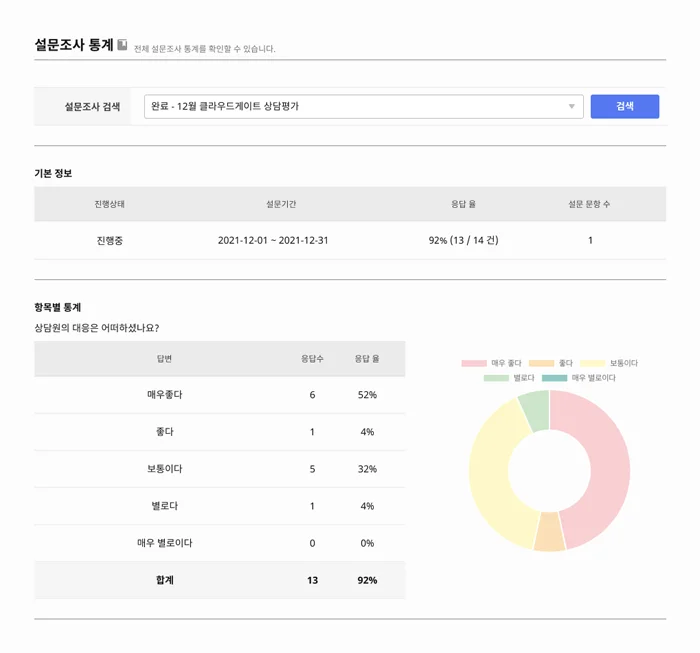Image resolution: width=700 pixels, height=653 pixels.
Task: Click the 92% (13 / 14 건) cell
Action: tap(463, 241)
